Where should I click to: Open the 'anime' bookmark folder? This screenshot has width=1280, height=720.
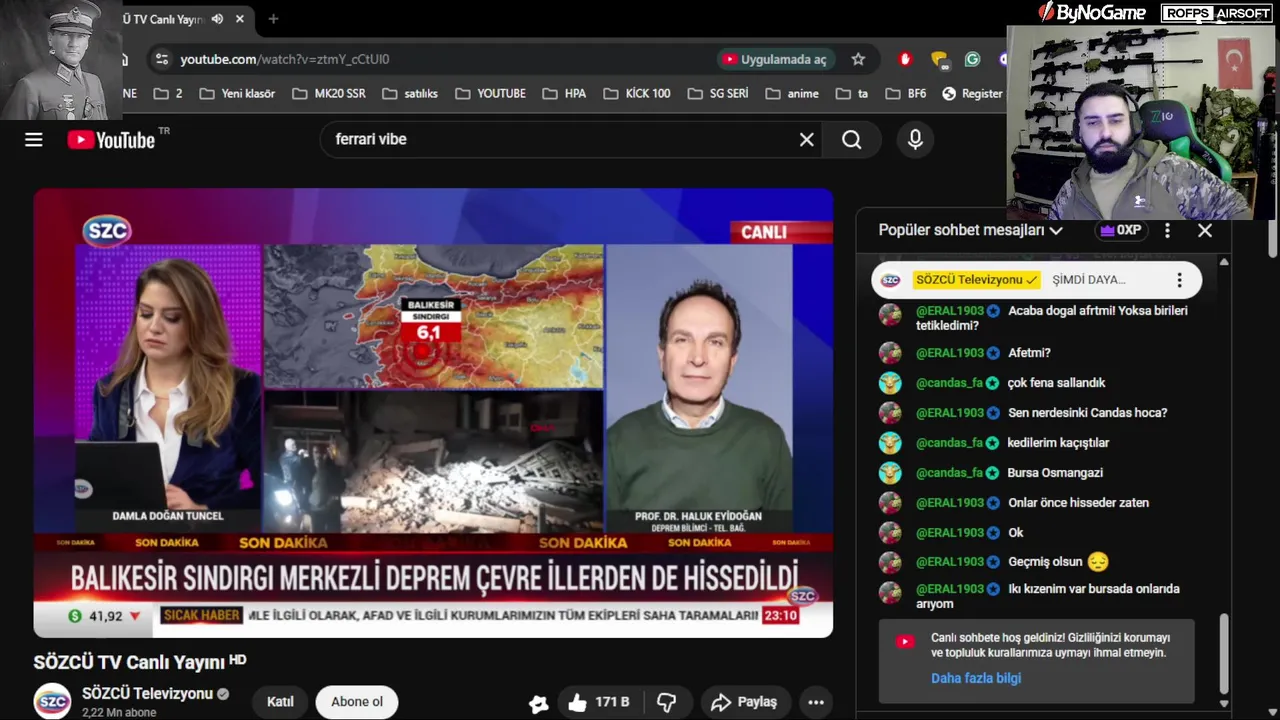click(x=792, y=93)
